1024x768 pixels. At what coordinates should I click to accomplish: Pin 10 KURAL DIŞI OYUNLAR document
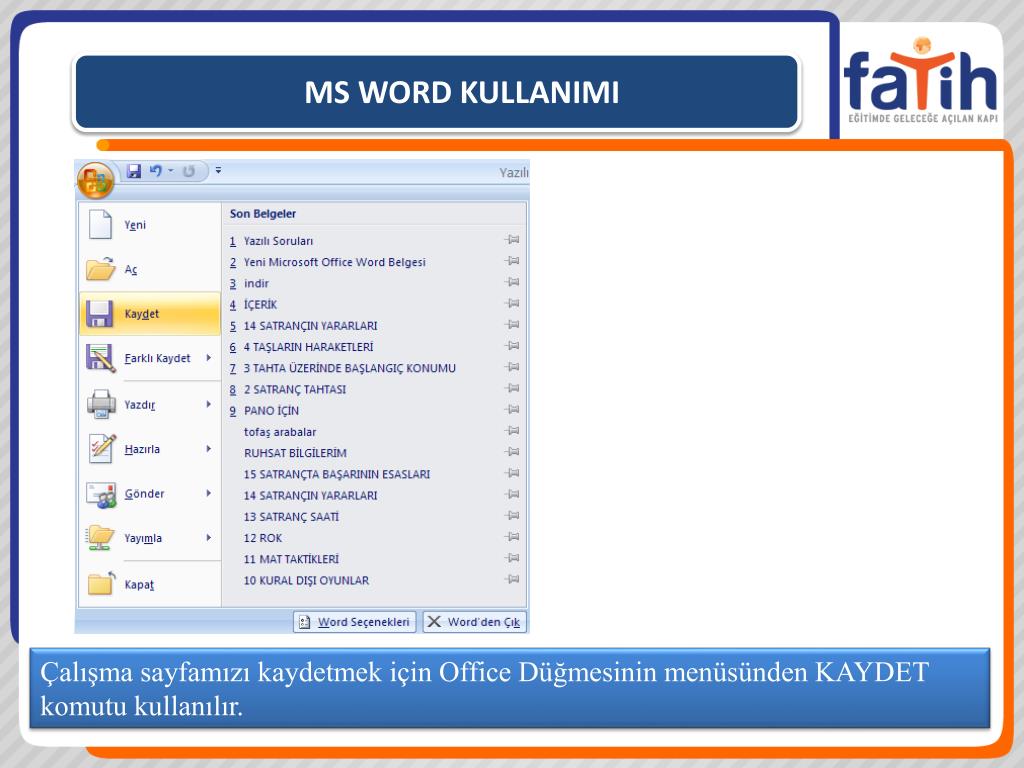click(x=513, y=579)
